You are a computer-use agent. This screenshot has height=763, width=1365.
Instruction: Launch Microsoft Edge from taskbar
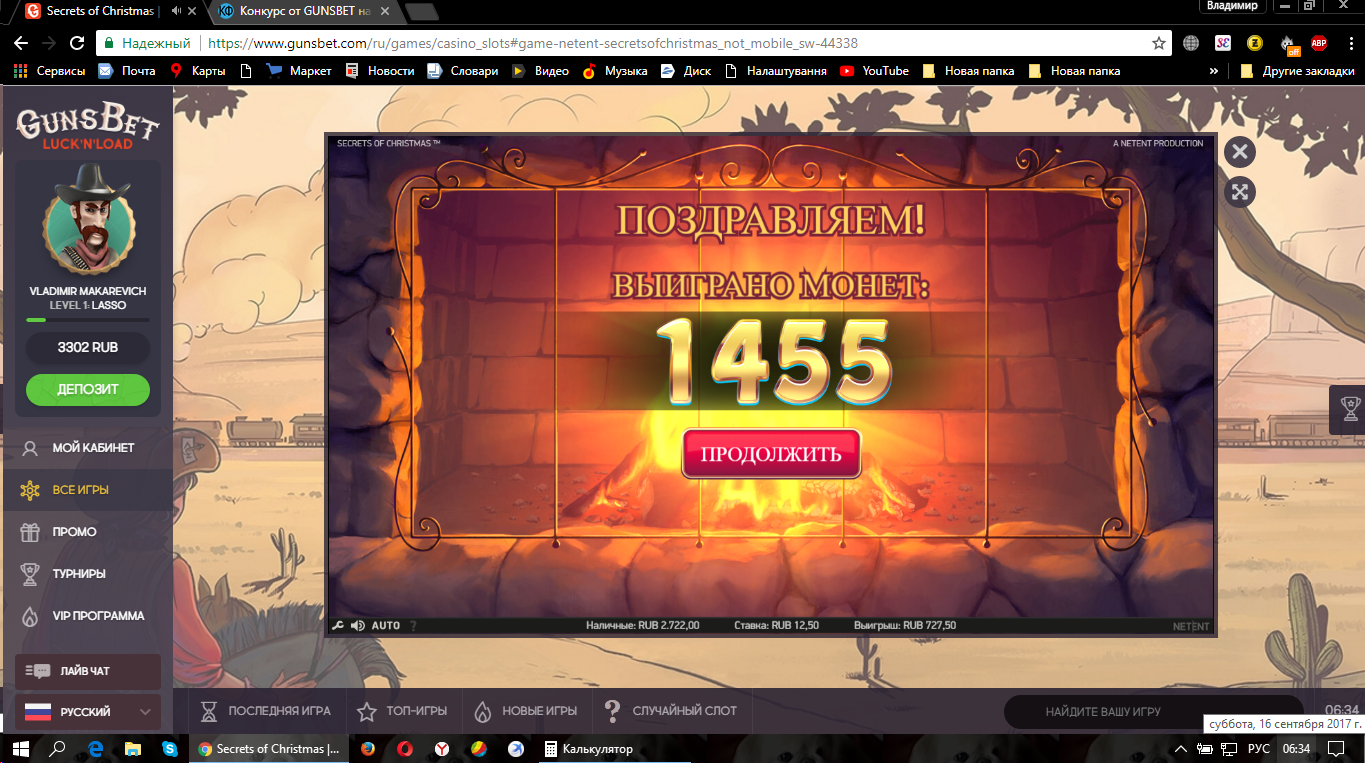tap(96, 748)
